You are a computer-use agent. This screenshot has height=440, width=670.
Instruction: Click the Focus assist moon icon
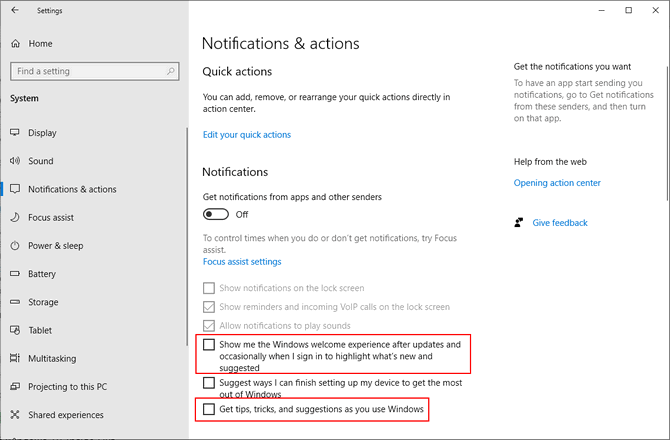15,217
